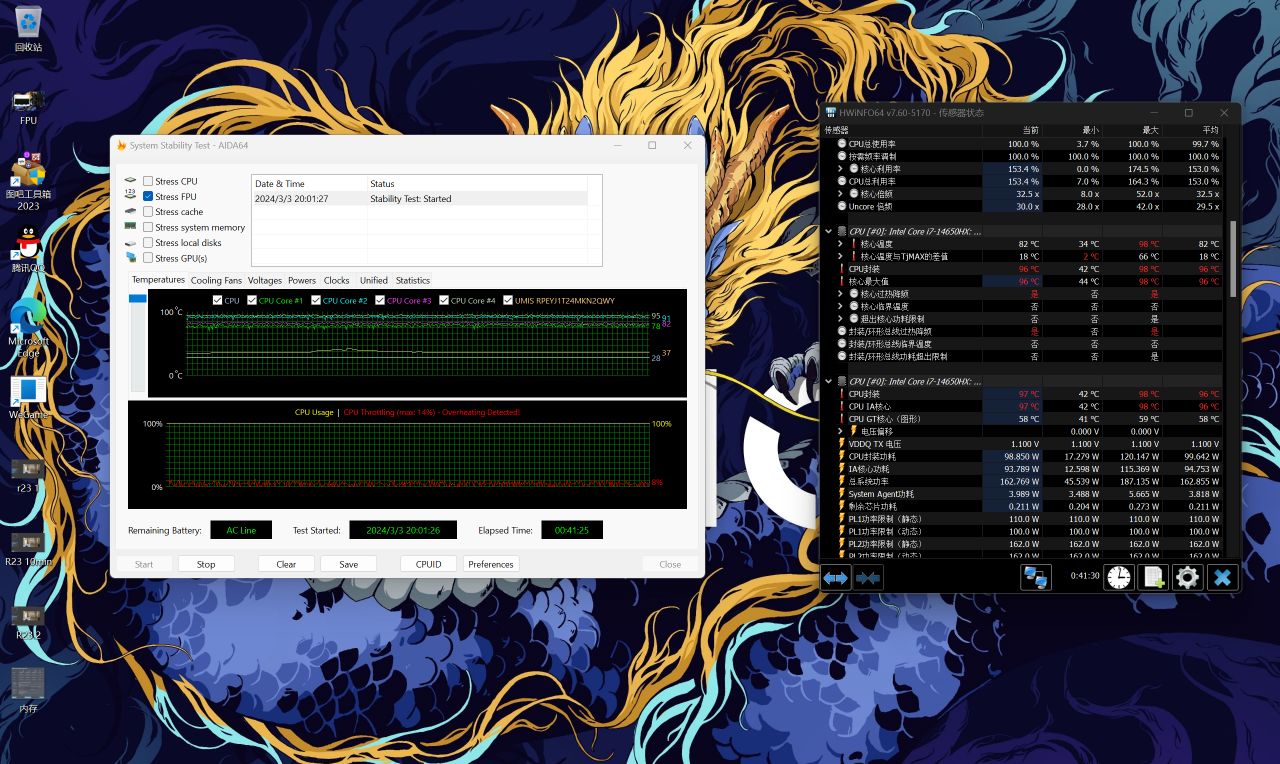Screen dimensions: 1280x764
Task: Expand the 超出核心功耗限制 row
Action: (x=841, y=319)
